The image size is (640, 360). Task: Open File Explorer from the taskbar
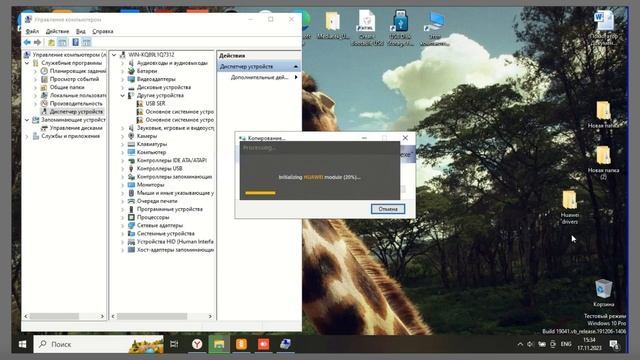(219, 344)
